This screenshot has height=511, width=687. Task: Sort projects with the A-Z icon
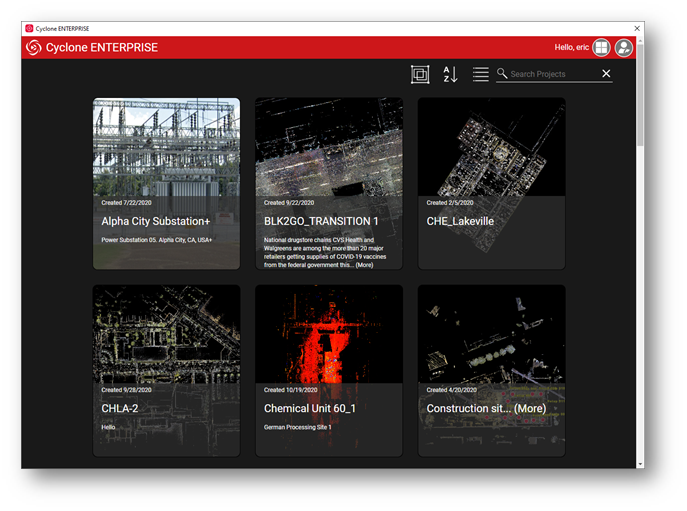(450, 74)
